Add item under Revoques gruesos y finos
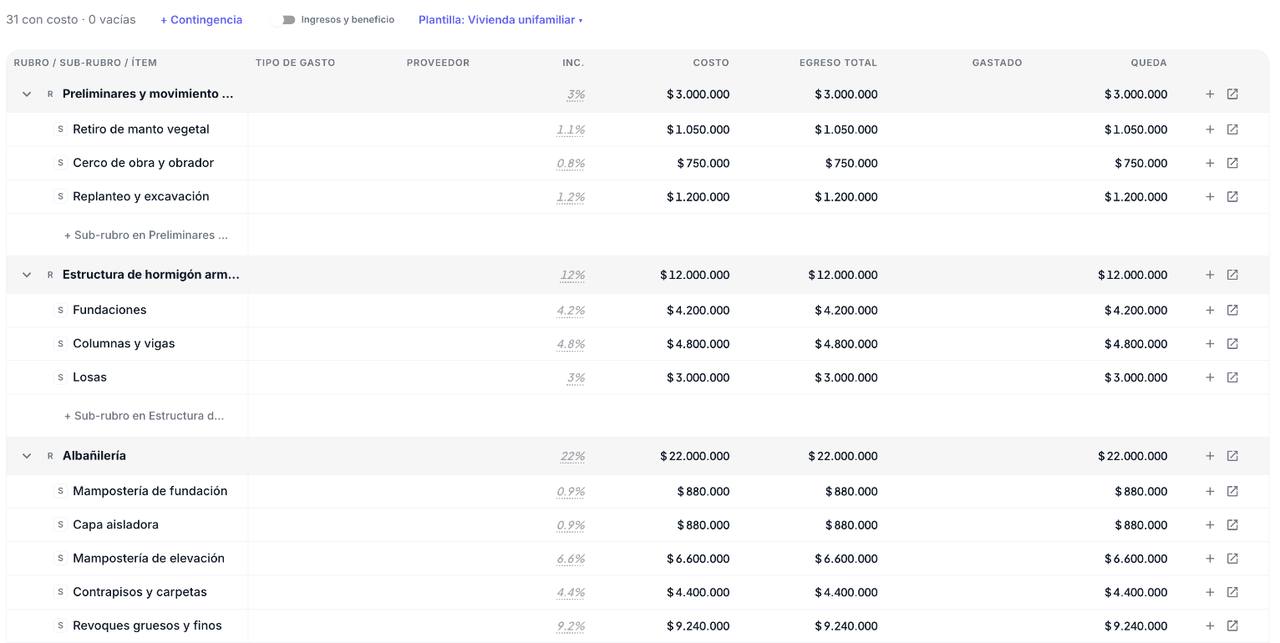The height and width of the screenshot is (643, 1280). 1209,626
